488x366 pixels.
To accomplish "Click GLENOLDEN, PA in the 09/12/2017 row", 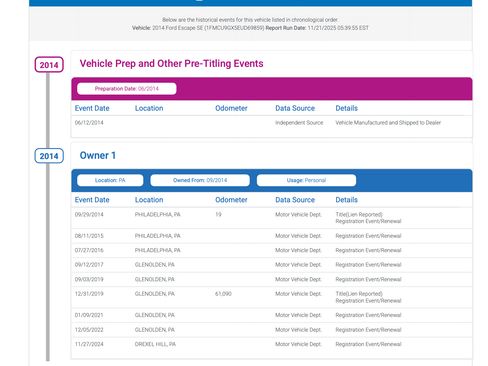I will [155, 265].
